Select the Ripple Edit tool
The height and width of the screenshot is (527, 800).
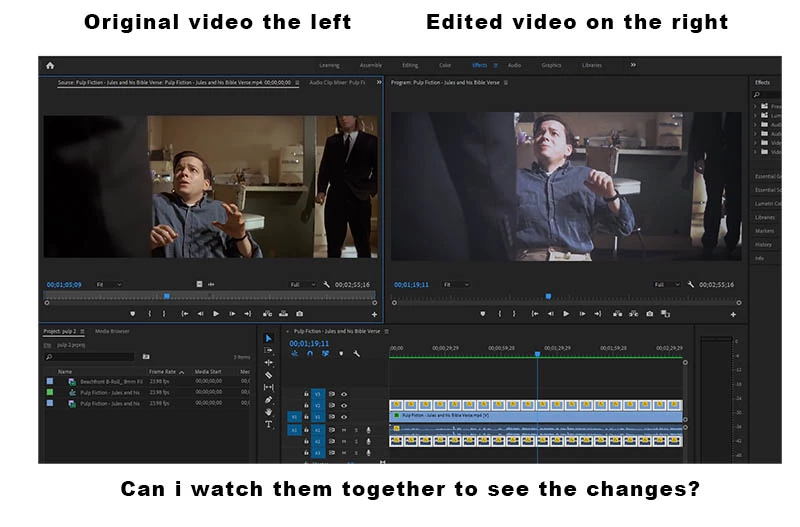pos(269,363)
